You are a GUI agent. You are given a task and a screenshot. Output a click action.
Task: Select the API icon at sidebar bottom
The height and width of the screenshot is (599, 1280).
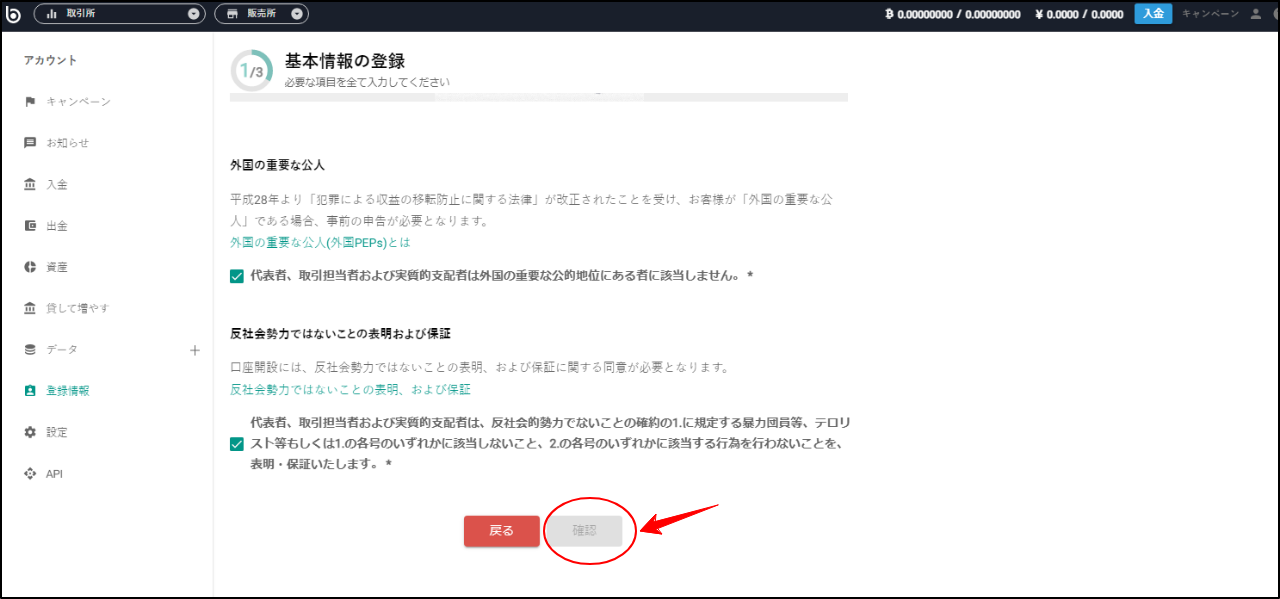[x=31, y=473]
